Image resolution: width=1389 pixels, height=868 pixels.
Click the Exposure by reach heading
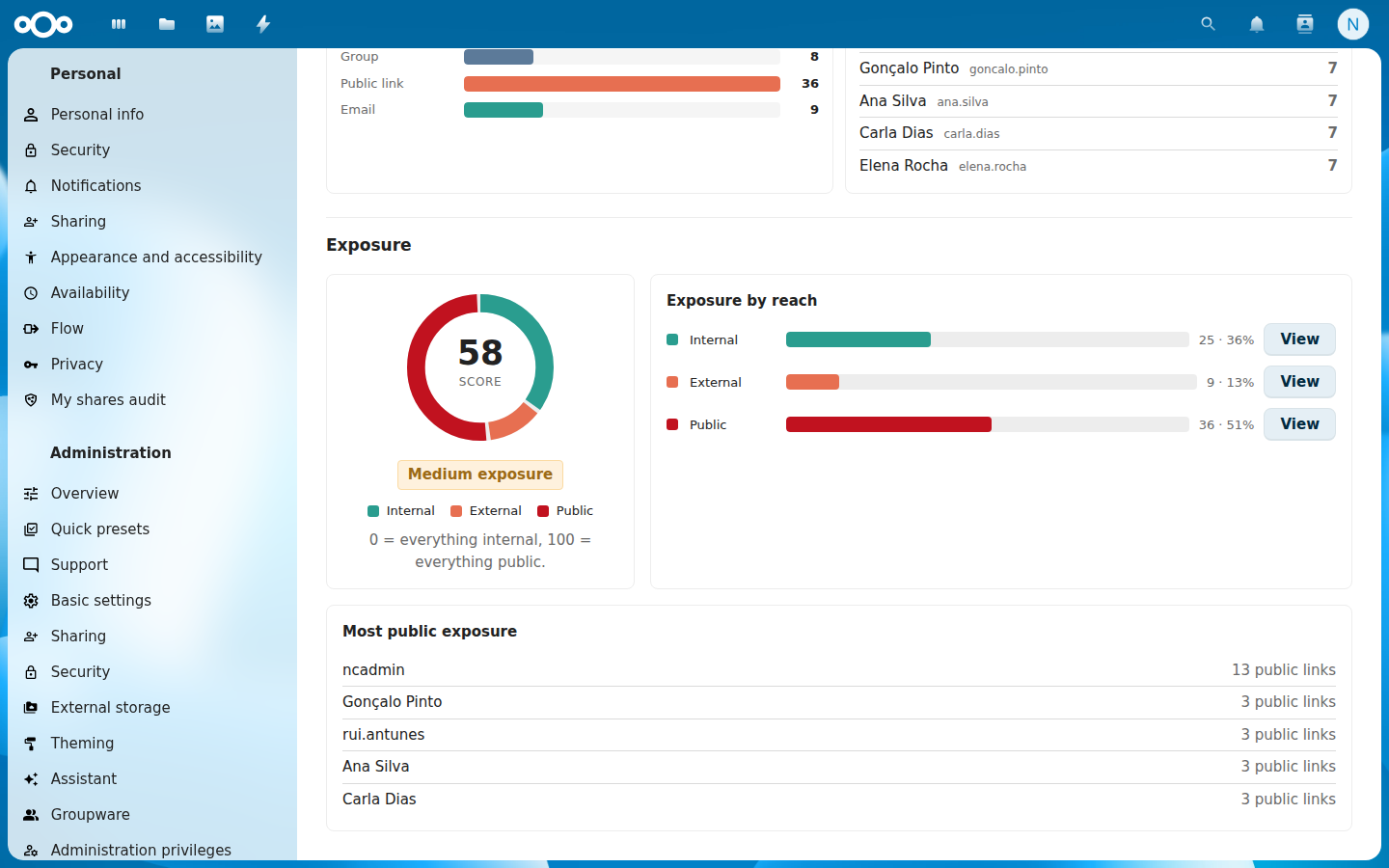pyautogui.click(x=742, y=301)
